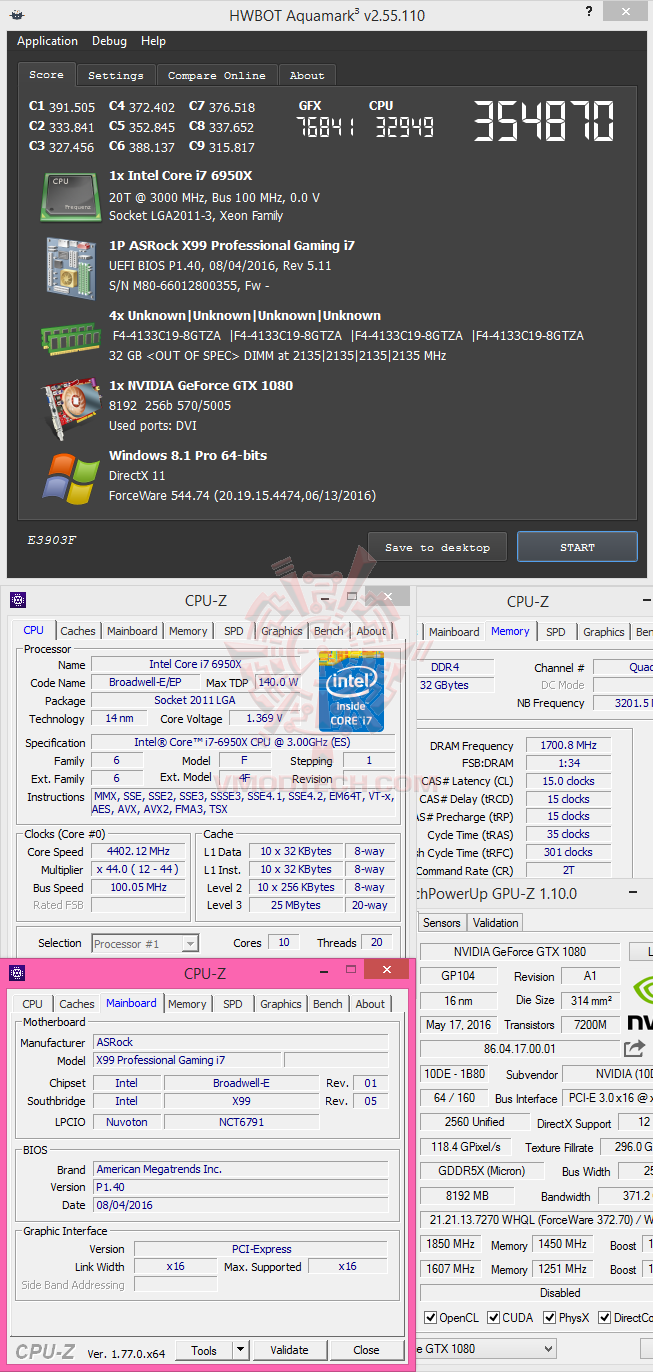
Task: Click the purple CPU-Z icon in the CPU tab window title bar
Action: tap(18, 601)
